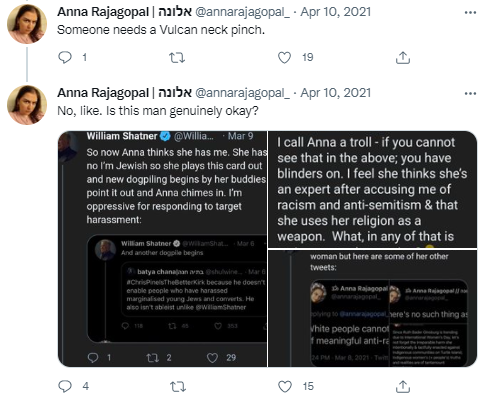The height and width of the screenshot is (401, 487).
Task: Open the bottom-right screenshot of other tweets
Action: click(373, 308)
